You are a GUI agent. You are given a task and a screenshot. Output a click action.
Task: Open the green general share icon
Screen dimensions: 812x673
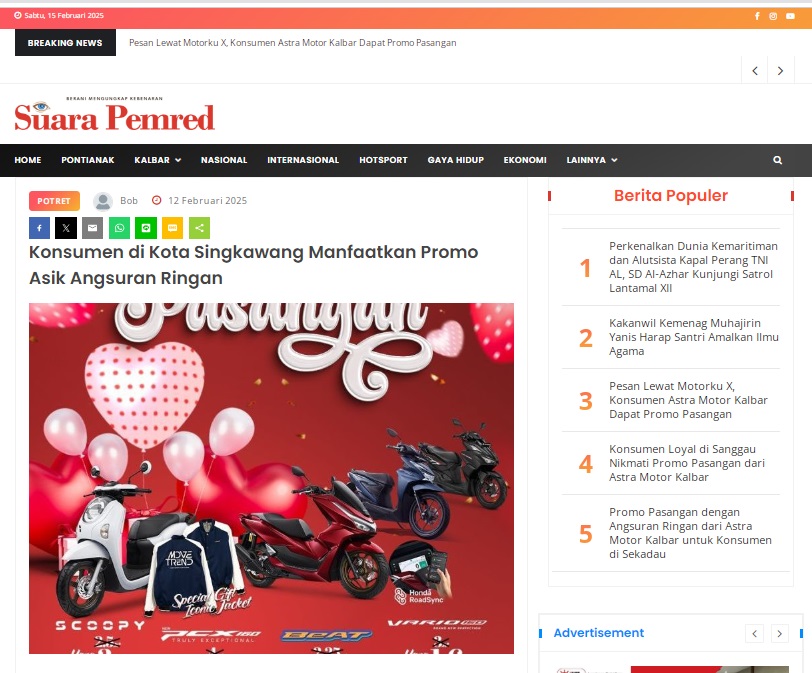(x=199, y=228)
